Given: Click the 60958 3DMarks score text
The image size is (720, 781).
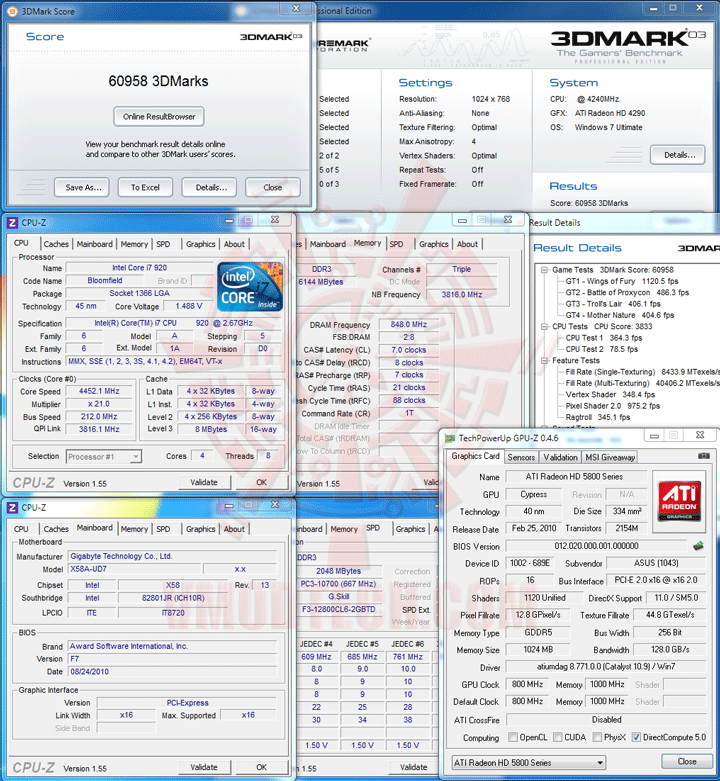Looking at the screenshot, I should pos(158,81).
